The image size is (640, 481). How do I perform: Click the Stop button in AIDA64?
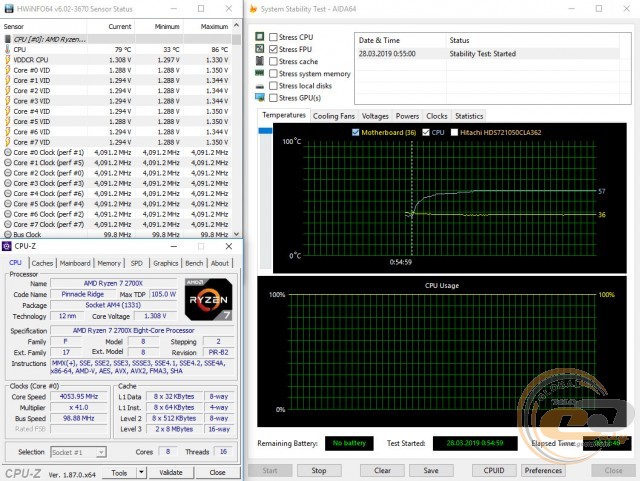(x=319, y=470)
